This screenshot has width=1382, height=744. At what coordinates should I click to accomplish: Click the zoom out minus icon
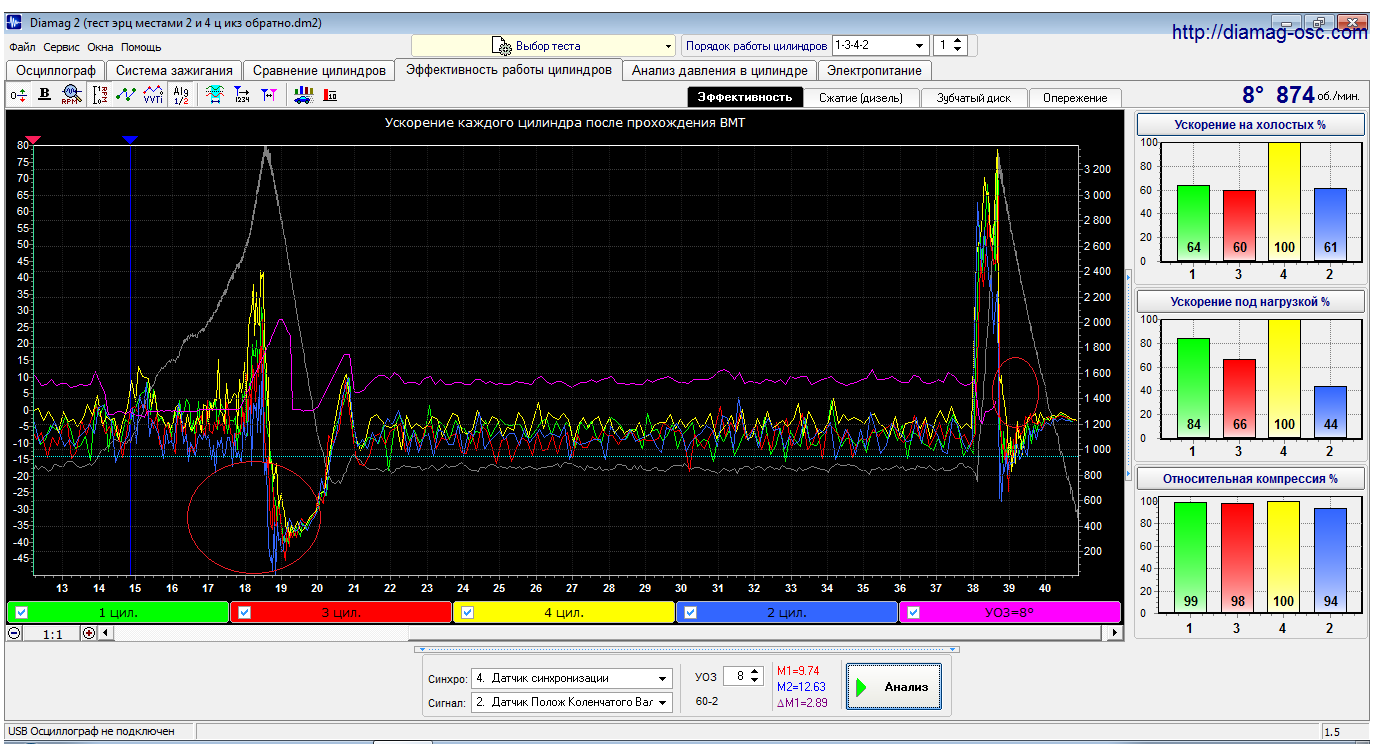point(14,633)
